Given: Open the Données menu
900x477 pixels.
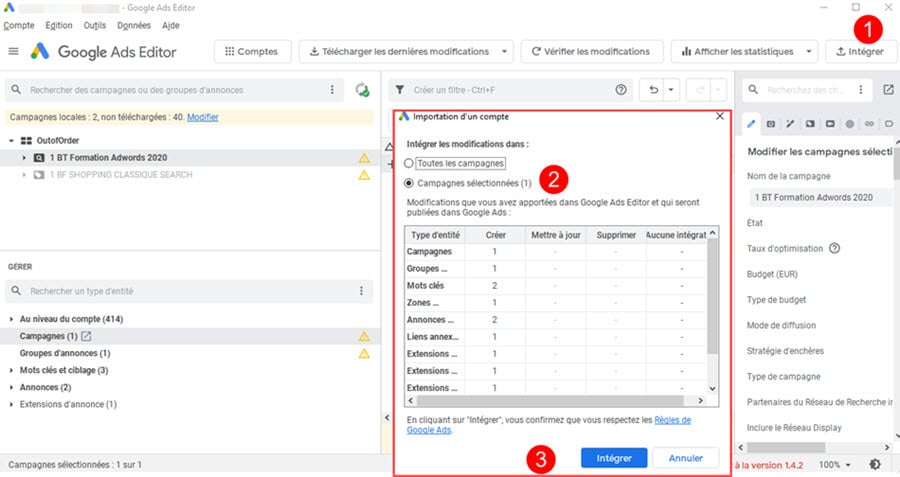Looking at the screenshot, I should [134, 25].
